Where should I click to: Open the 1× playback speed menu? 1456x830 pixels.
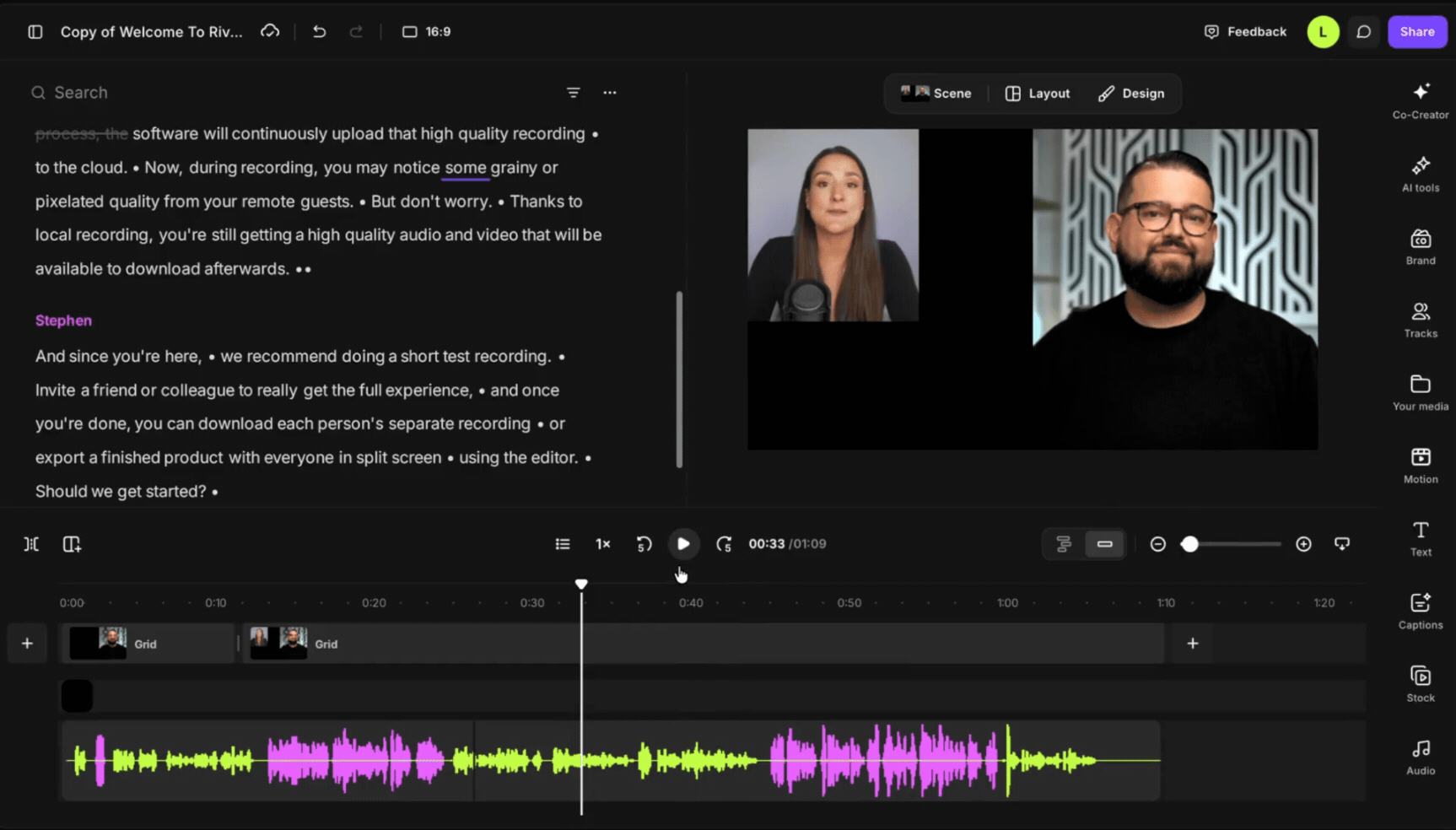[603, 544]
